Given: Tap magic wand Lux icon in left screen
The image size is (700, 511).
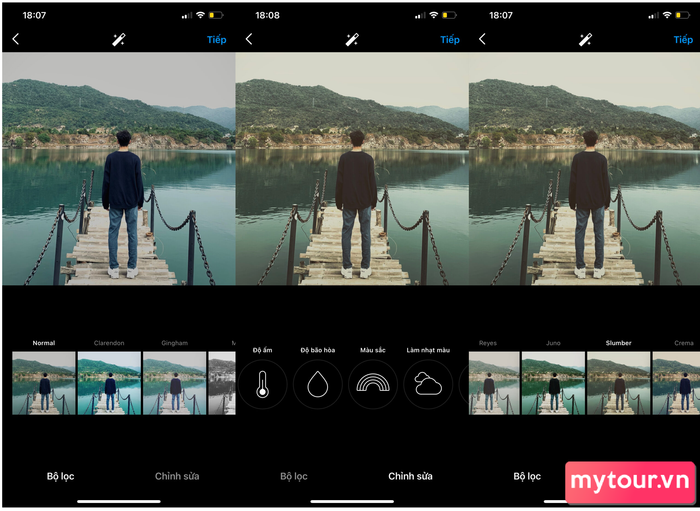Looking at the screenshot, I should point(118,39).
